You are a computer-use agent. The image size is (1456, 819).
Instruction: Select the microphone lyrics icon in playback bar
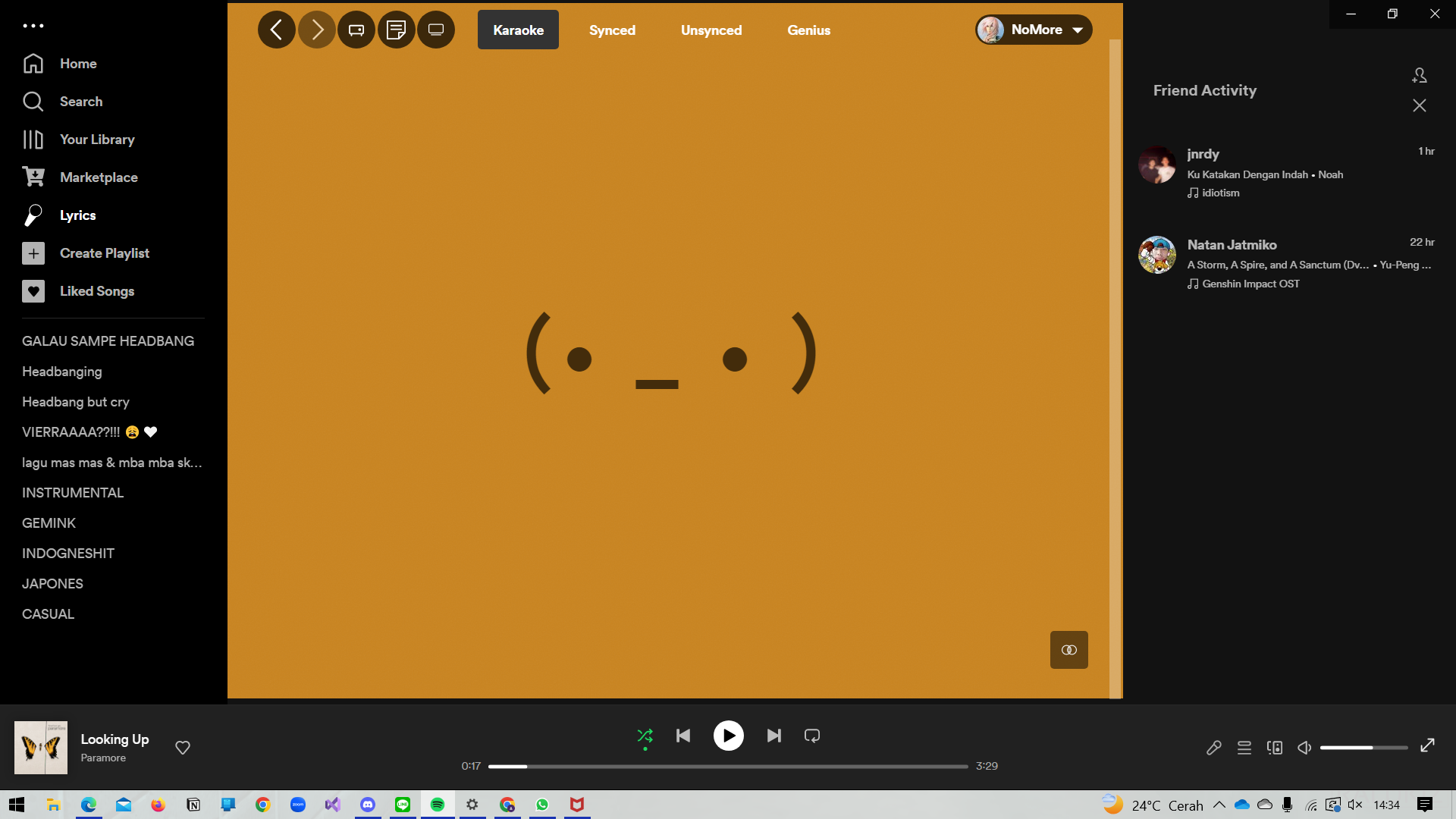1214,747
